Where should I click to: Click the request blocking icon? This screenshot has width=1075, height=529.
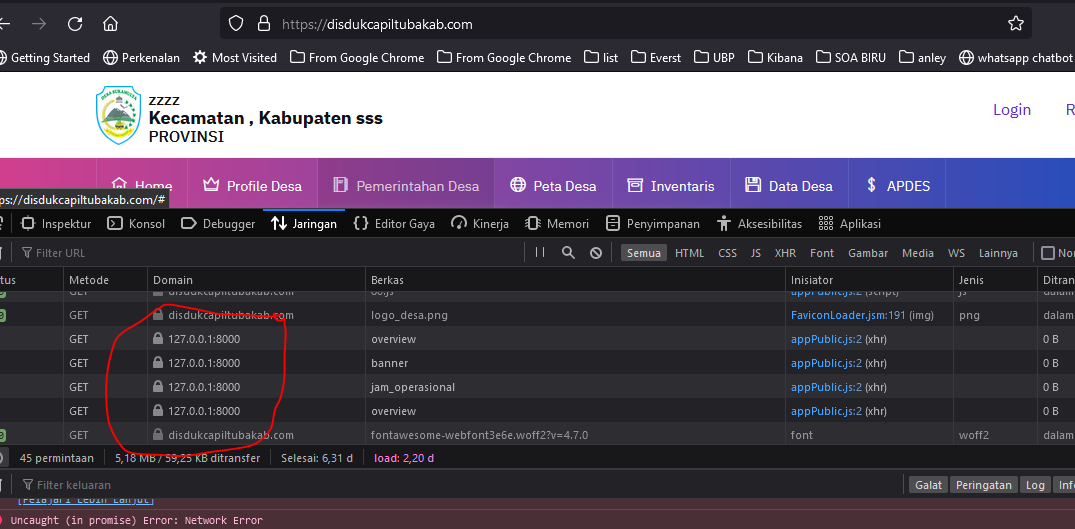tap(596, 253)
